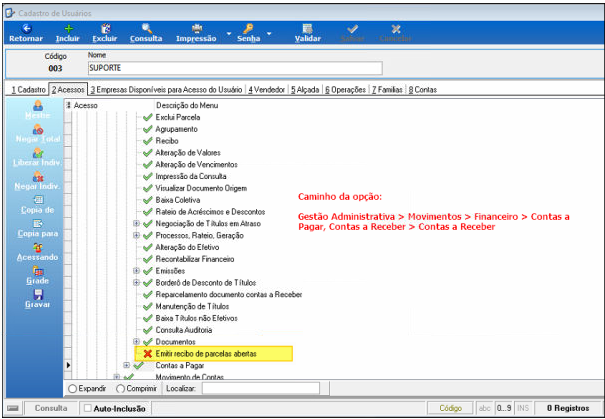
Task: Click the Código status bar button
Action: coord(450,408)
